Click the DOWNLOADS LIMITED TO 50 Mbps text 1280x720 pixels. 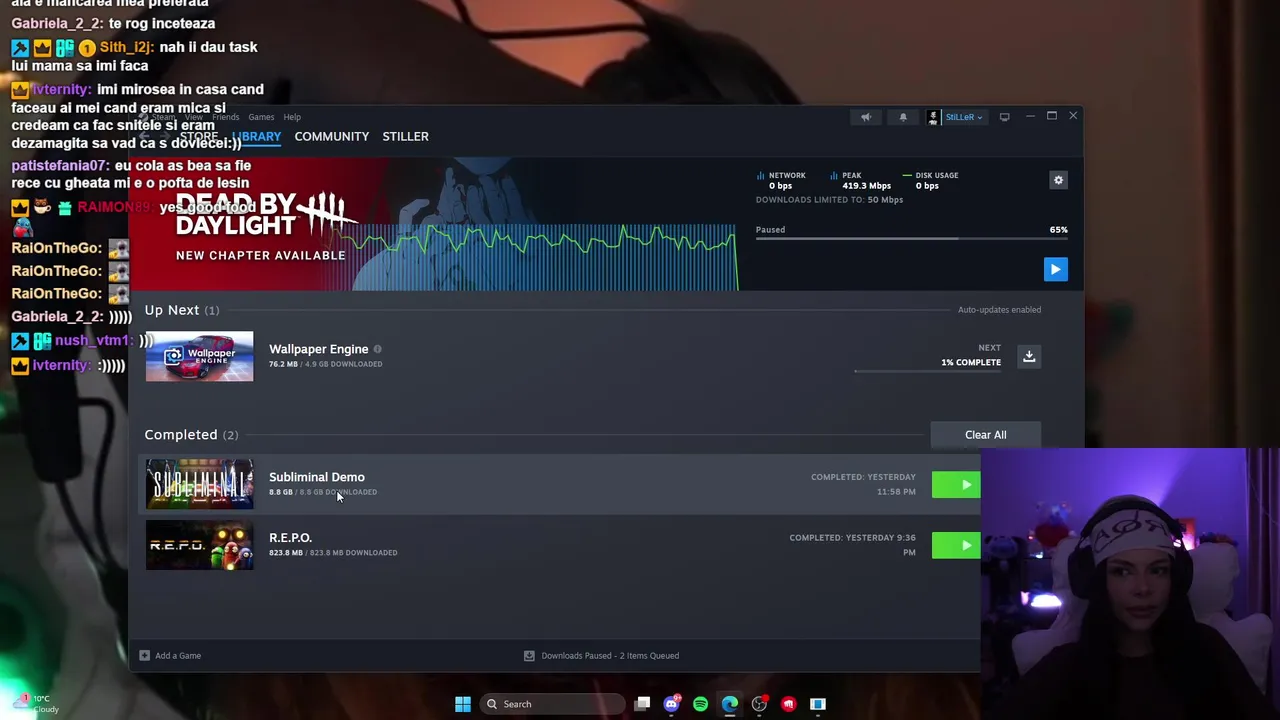tap(829, 200)
